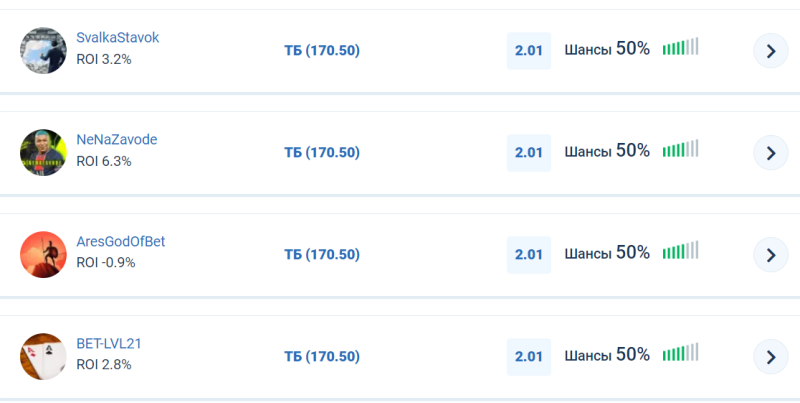Visit NeNaZavode's profile name link
This screenshot has width=800, height=403.
[x=117, y=140]
